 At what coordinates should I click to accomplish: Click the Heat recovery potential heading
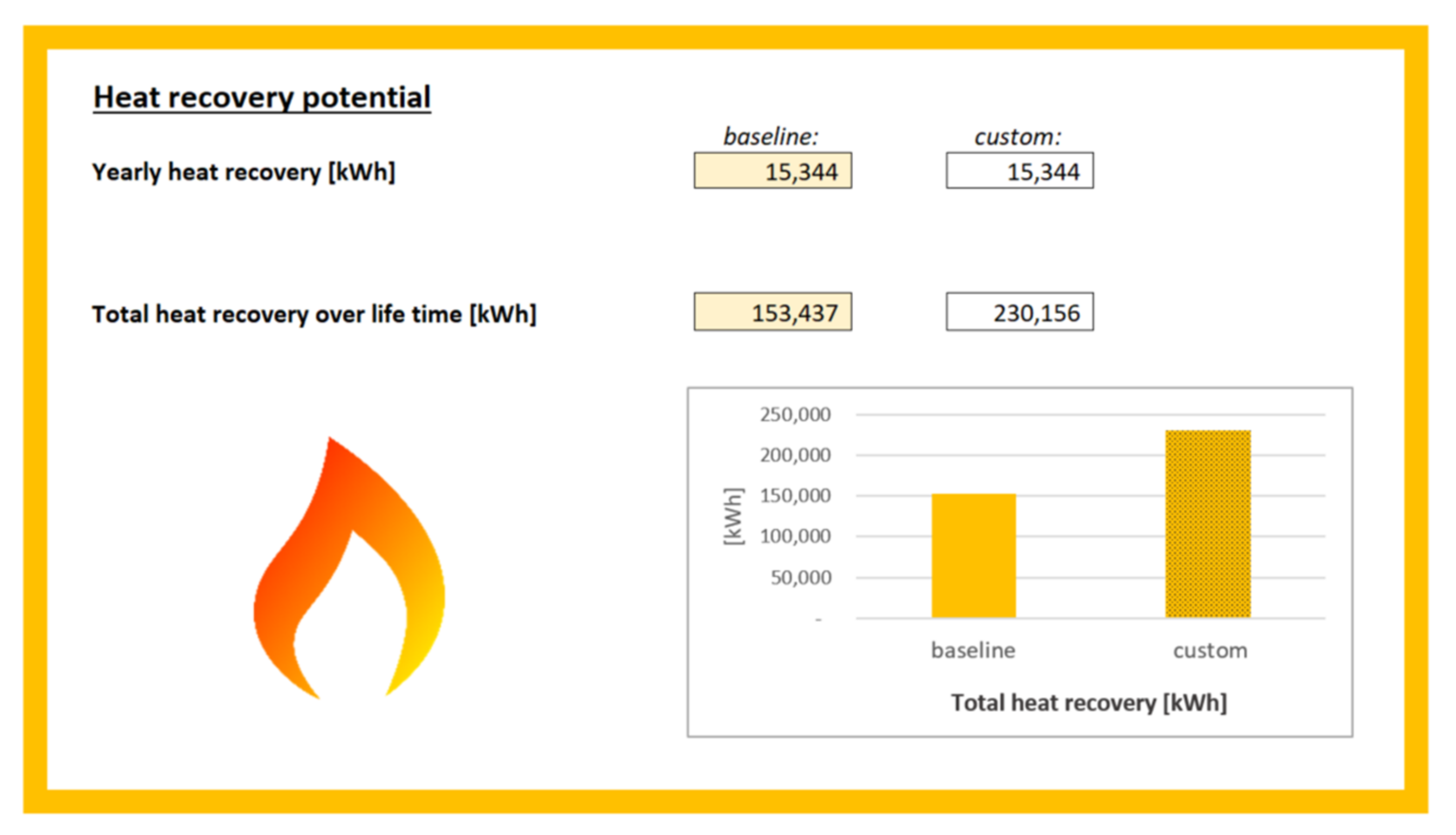[261, 97]
